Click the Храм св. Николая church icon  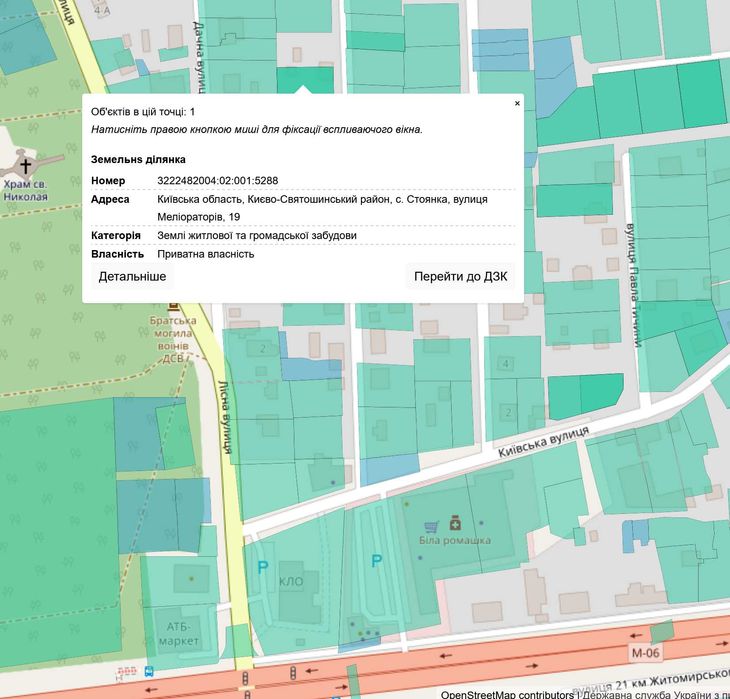26,165
